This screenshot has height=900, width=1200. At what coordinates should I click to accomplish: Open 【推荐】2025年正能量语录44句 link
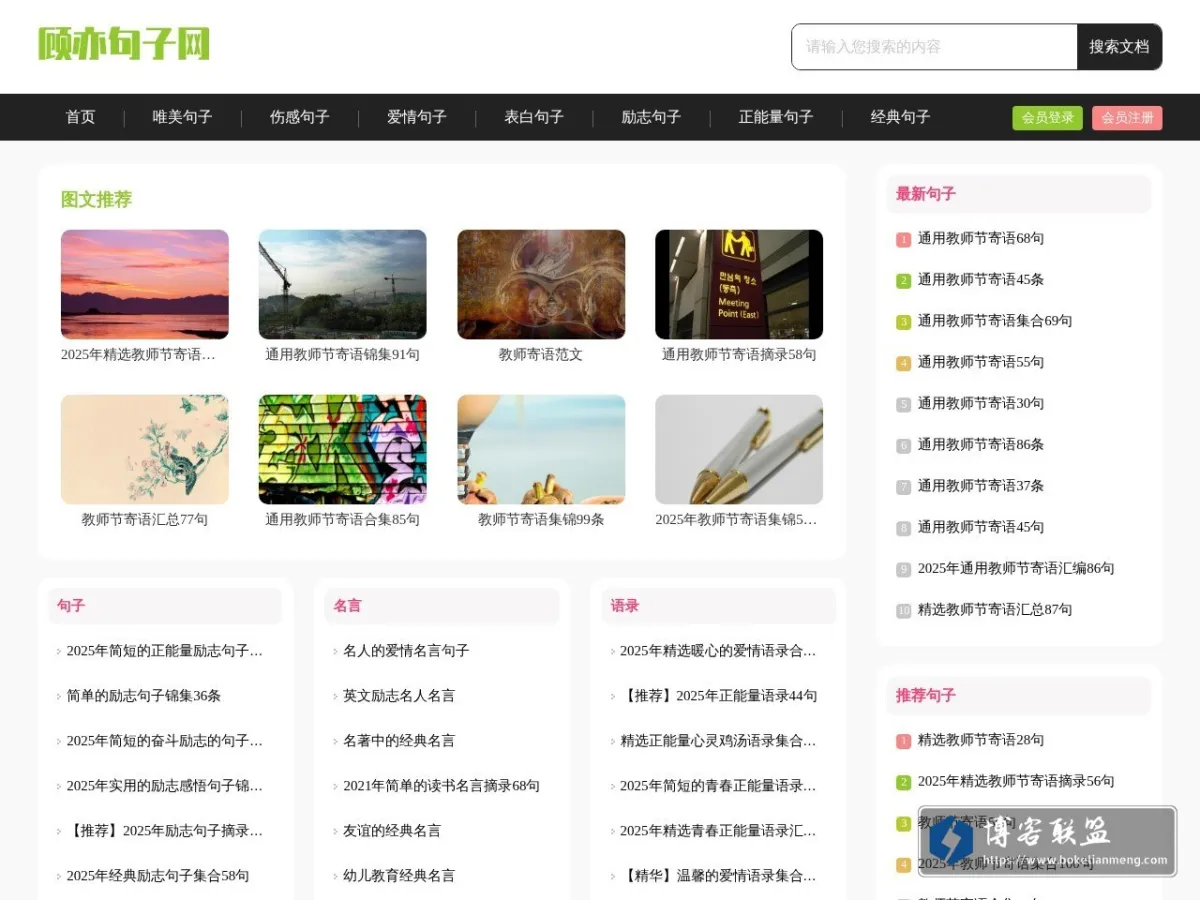pos(718,696)
